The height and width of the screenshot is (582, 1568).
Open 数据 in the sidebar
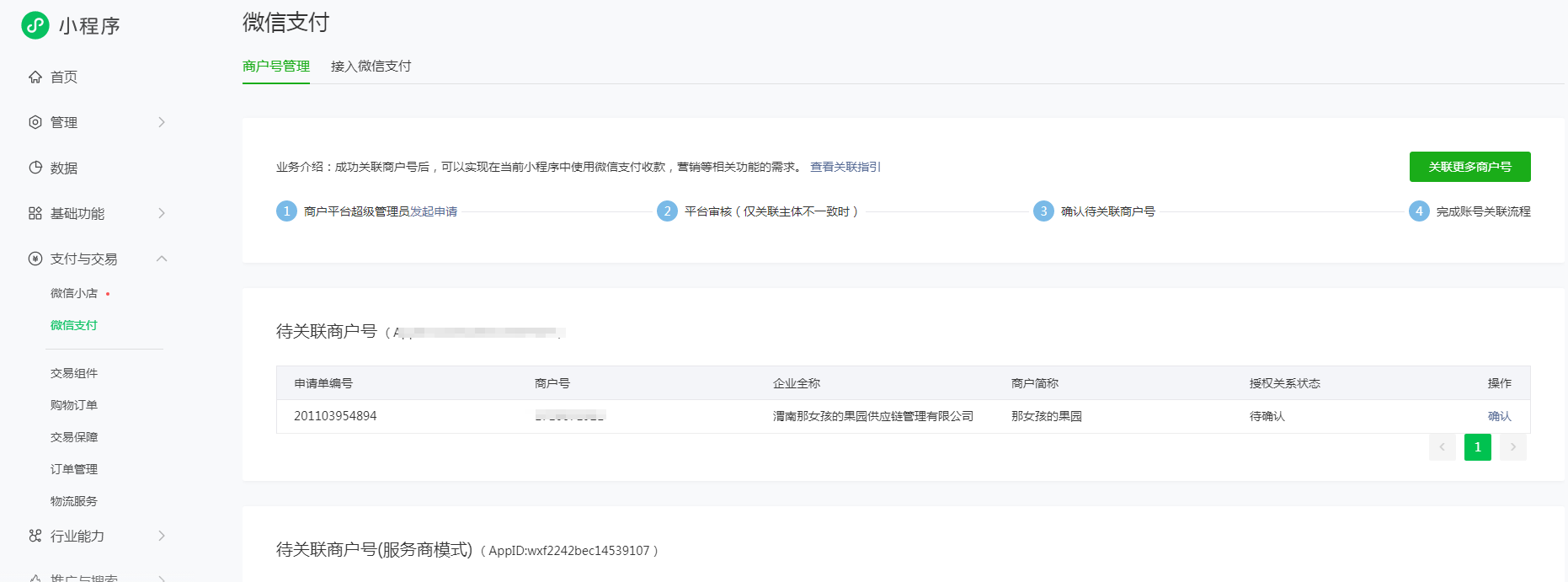click(x=64, y=168)
